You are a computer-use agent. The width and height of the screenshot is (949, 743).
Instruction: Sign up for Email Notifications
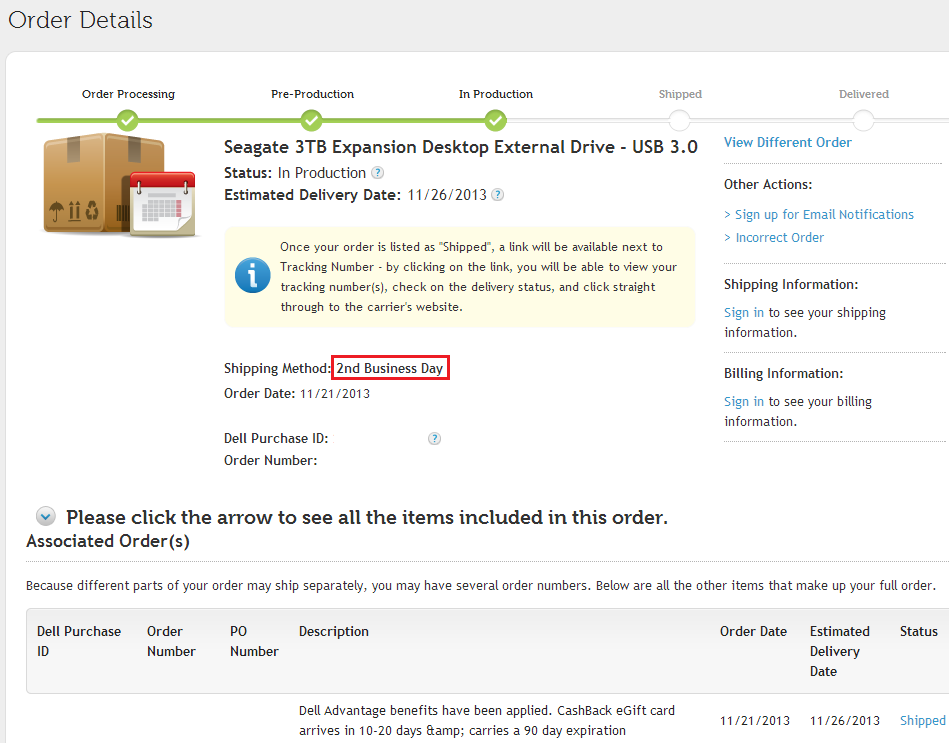point(824,214)
